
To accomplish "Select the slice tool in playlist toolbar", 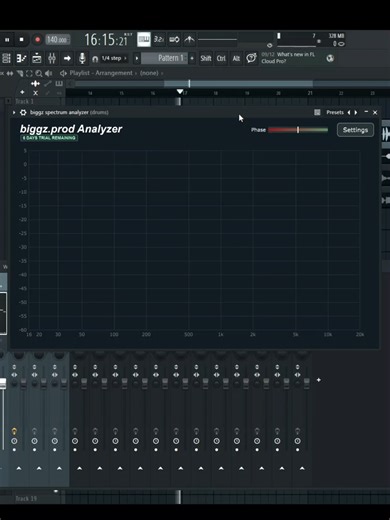I will (20, 73).
